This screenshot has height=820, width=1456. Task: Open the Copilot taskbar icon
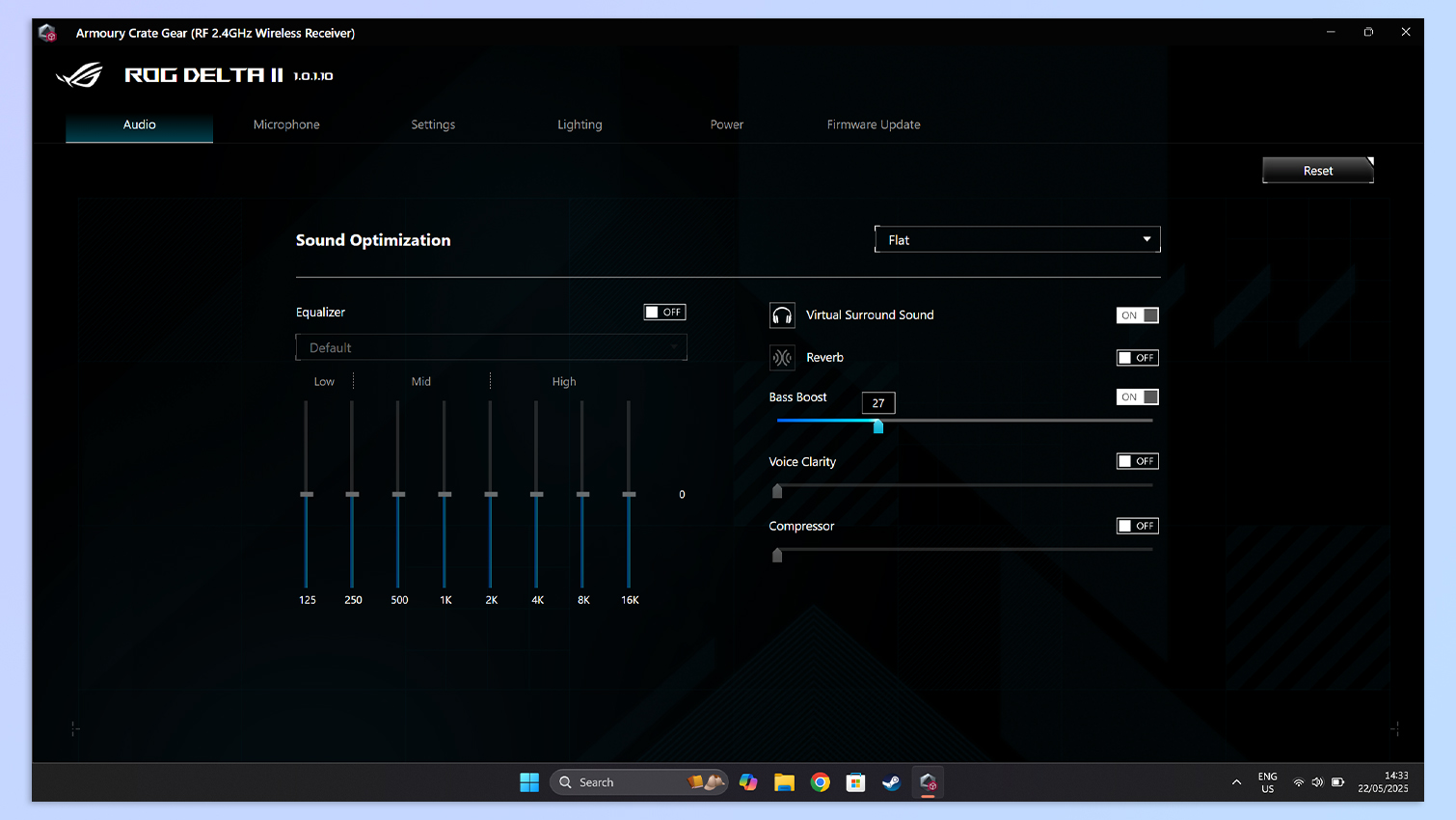tap(748, 782)
